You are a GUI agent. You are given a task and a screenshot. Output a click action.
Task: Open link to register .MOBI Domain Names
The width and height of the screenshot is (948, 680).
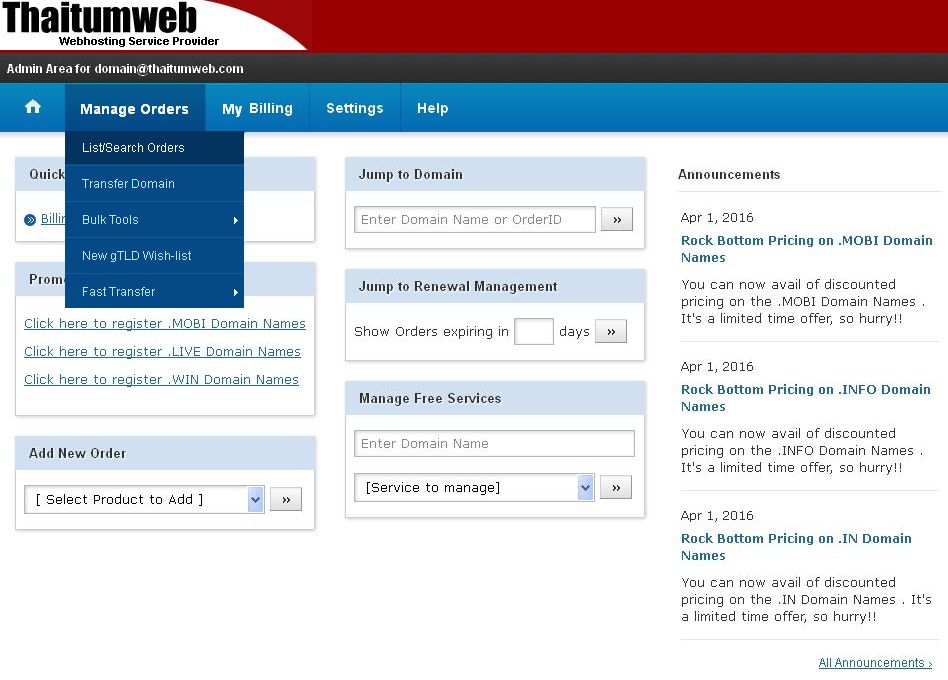[164, 323]
